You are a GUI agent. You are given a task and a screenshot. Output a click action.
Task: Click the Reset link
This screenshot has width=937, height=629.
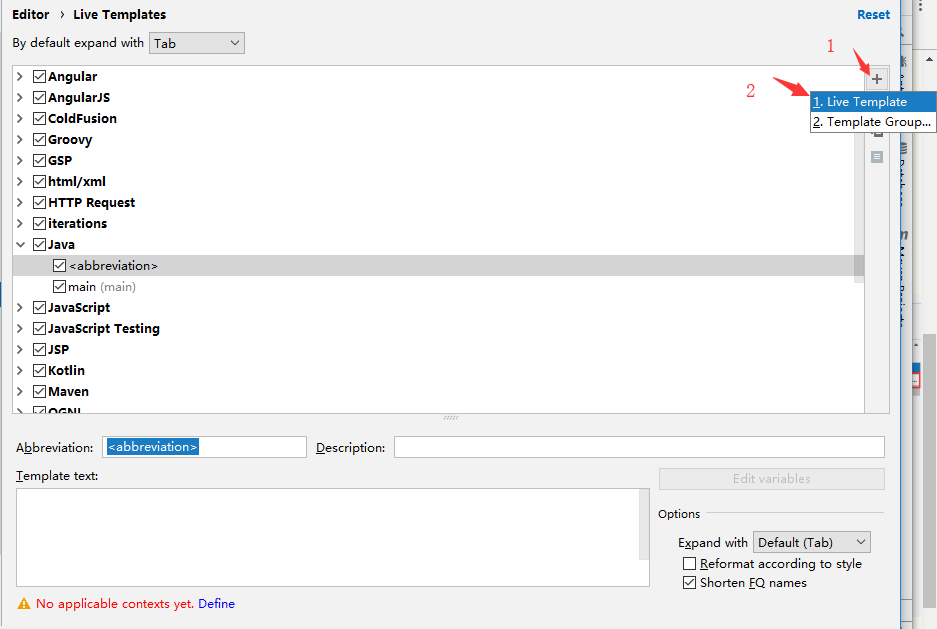[x=873, y=14]
